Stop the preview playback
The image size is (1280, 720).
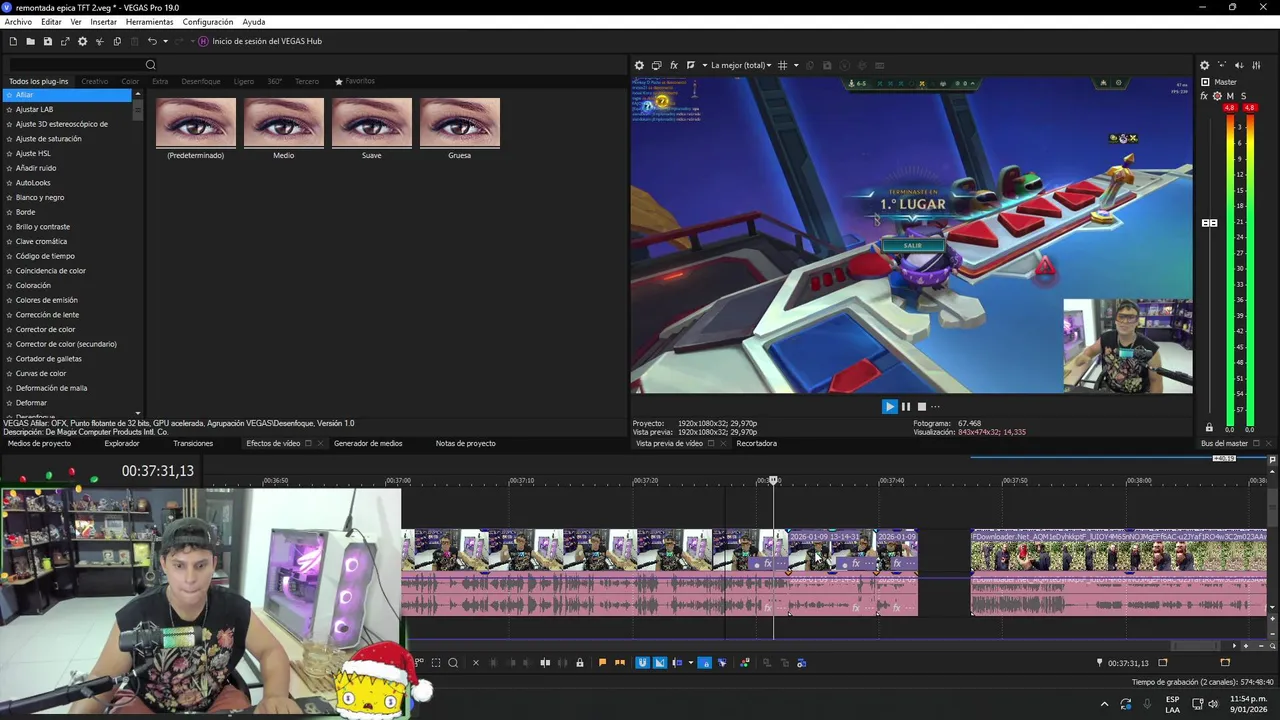[922, 406]
